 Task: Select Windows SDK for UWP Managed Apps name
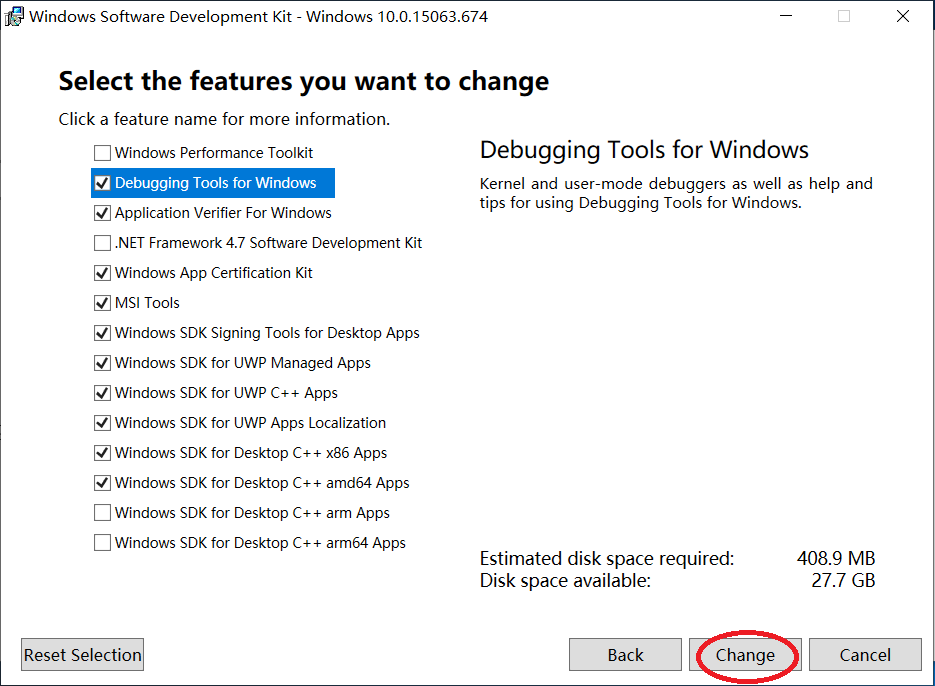pyautogui.click(x=243, y=363)
